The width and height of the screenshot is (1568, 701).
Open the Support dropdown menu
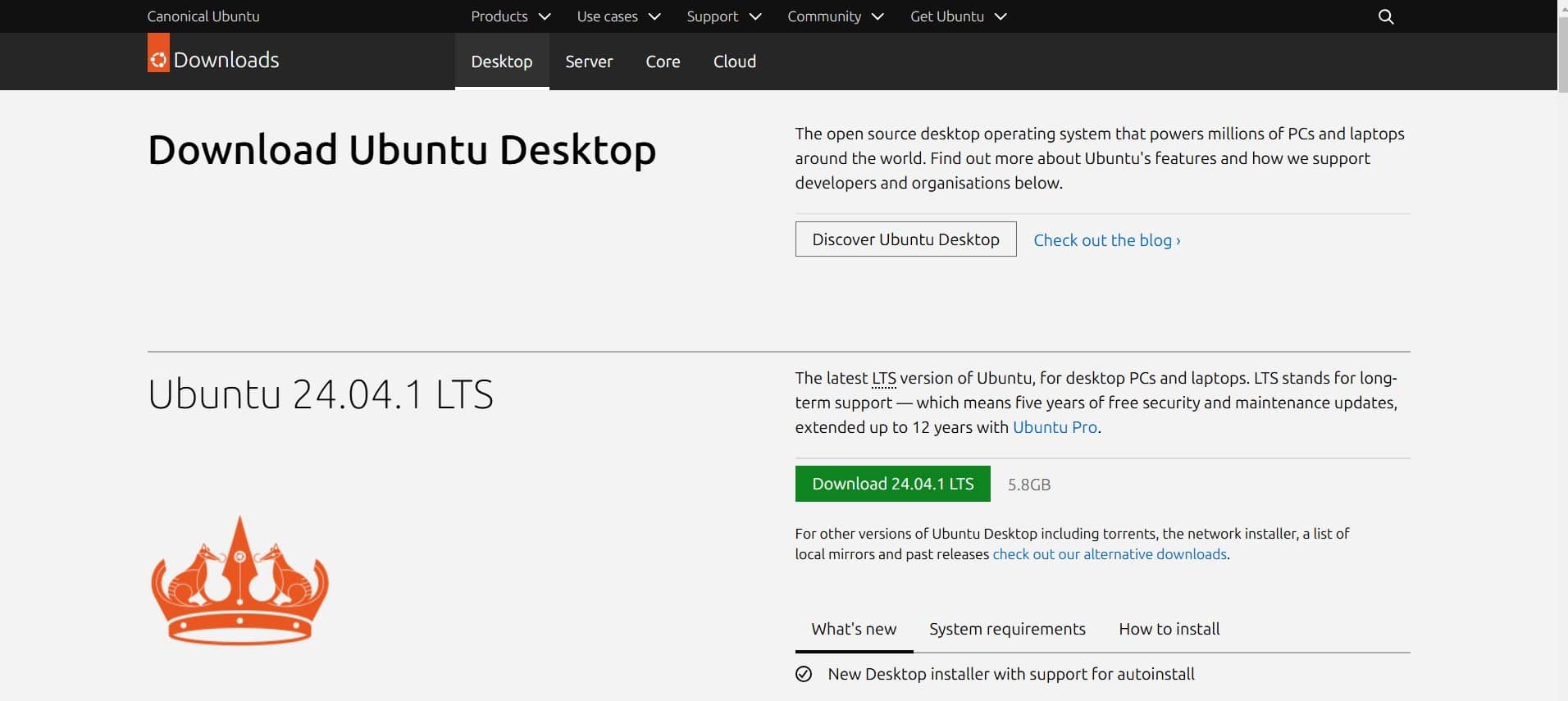tap(724, 16)
